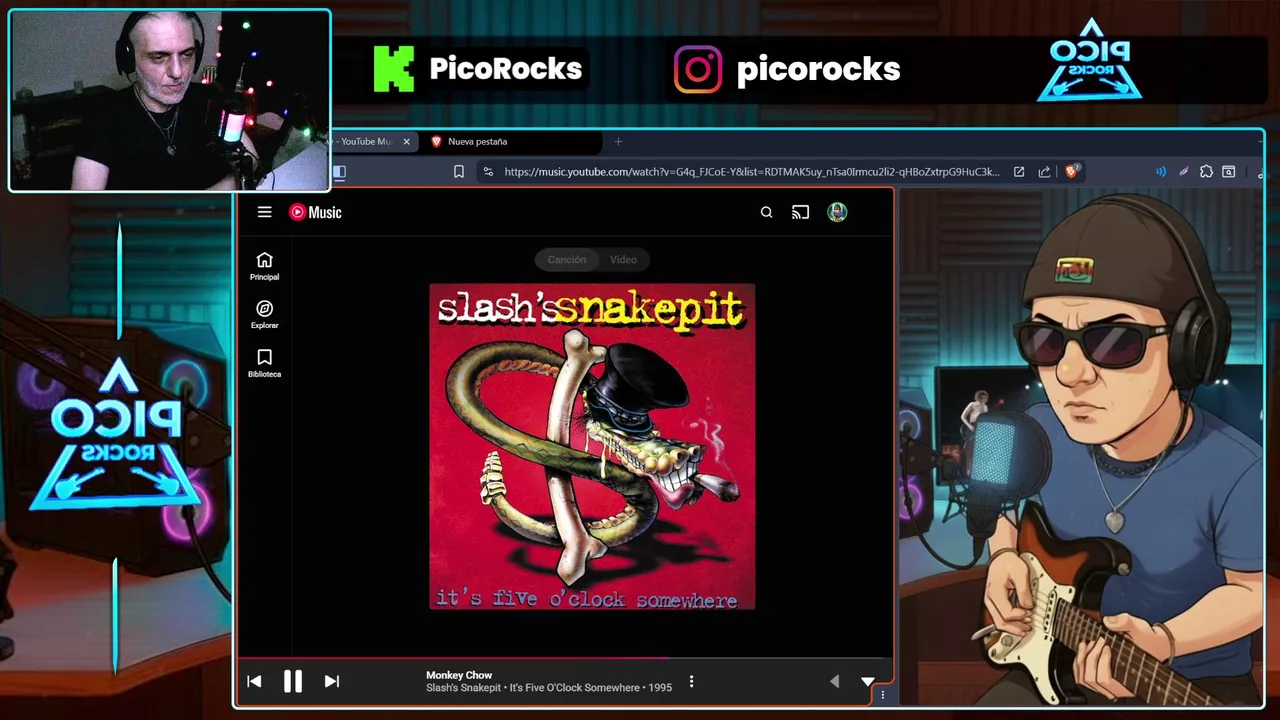This screenshot has height=720, width=1280.
Task: Open the Biblioteca library
Action: coord(264,363)
